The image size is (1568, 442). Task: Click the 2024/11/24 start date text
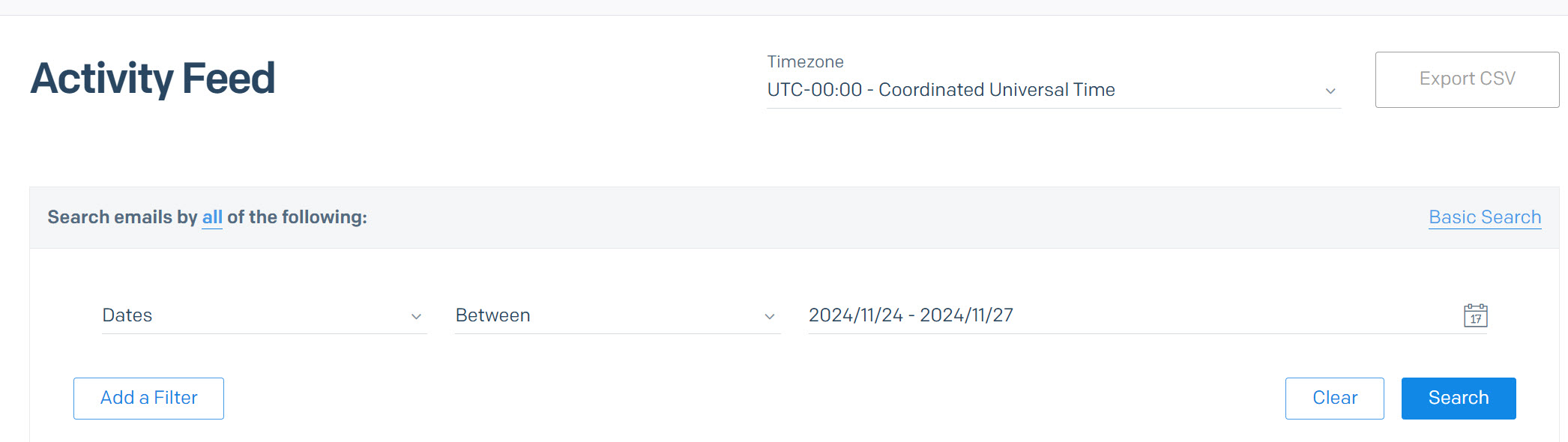click(x=855, y=315)
